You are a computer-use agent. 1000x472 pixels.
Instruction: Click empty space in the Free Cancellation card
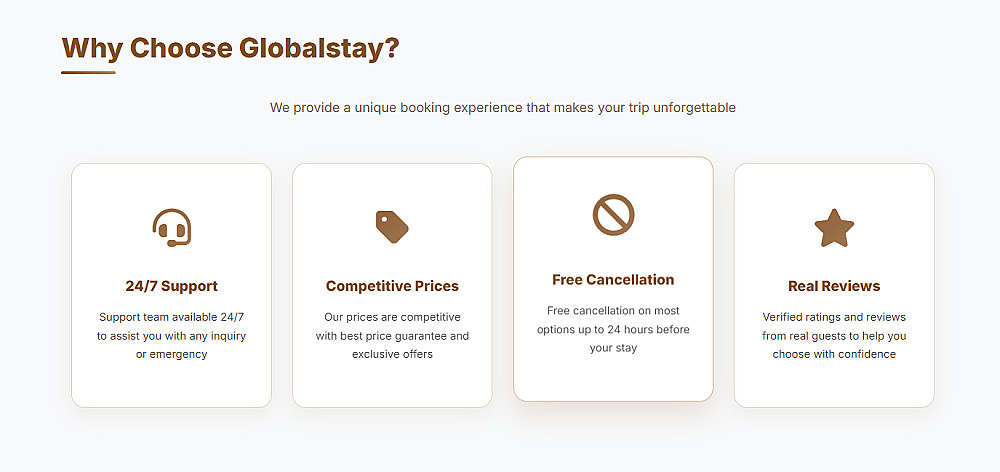pos(613,379)
